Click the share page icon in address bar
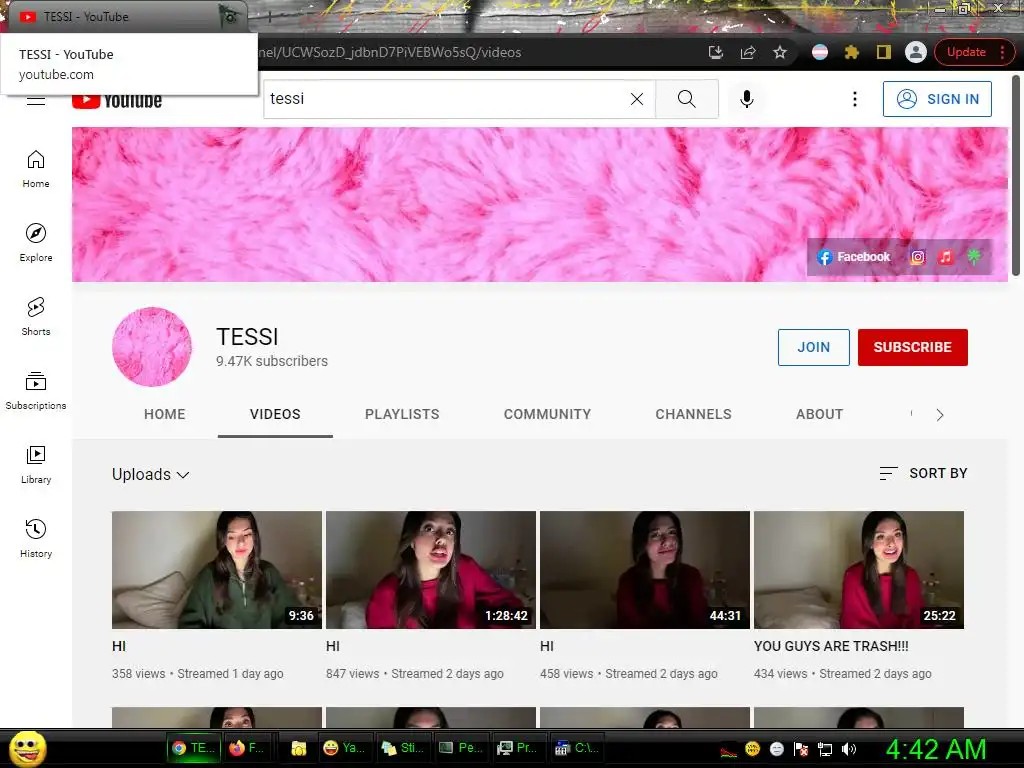This screenshot has width=1024, height=768. point(748,52)
